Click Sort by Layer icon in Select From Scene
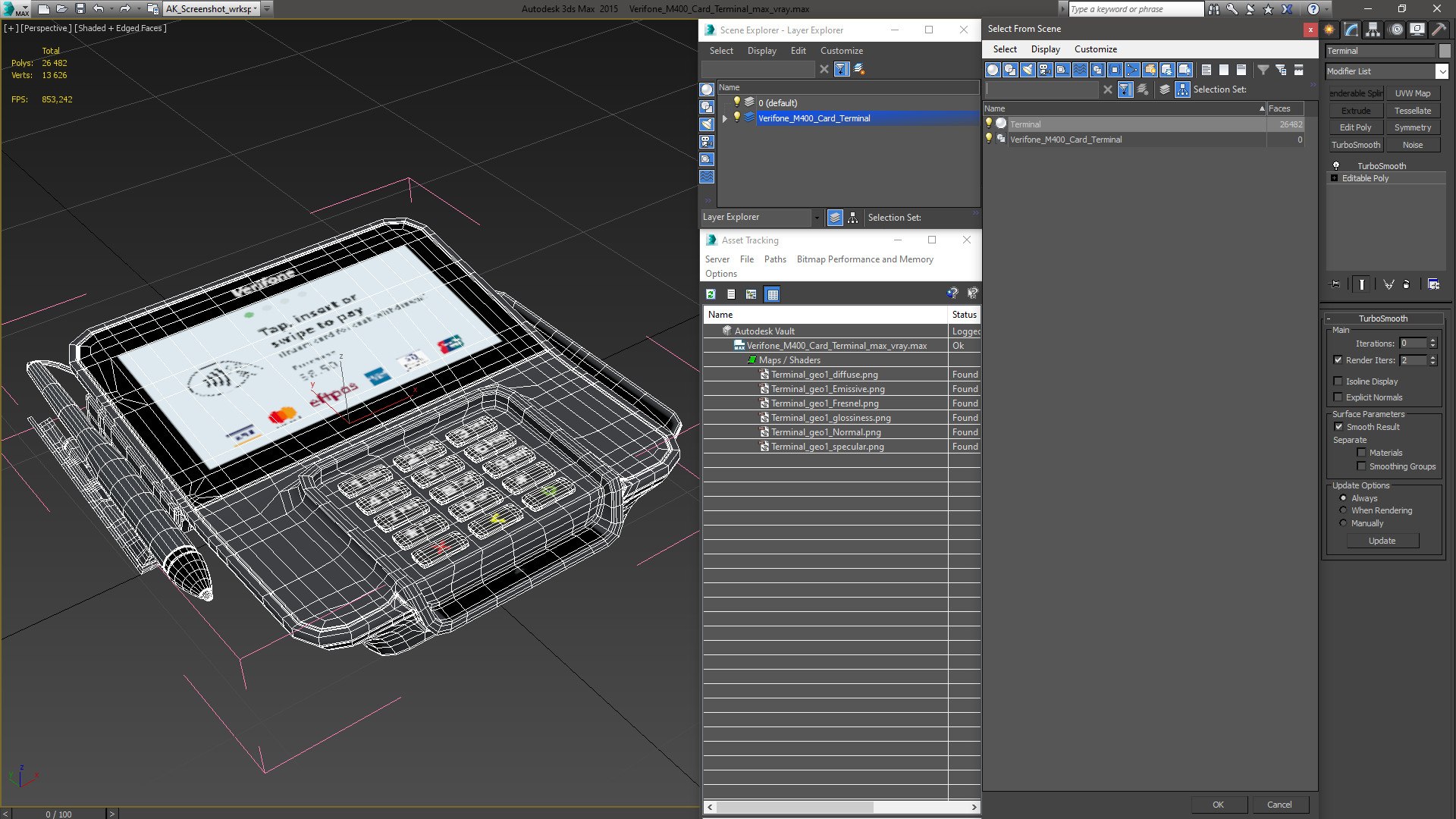Image resolution: width=1456 pixels, height=819 pixels. pyautogui.click(x=1165, y=89)
